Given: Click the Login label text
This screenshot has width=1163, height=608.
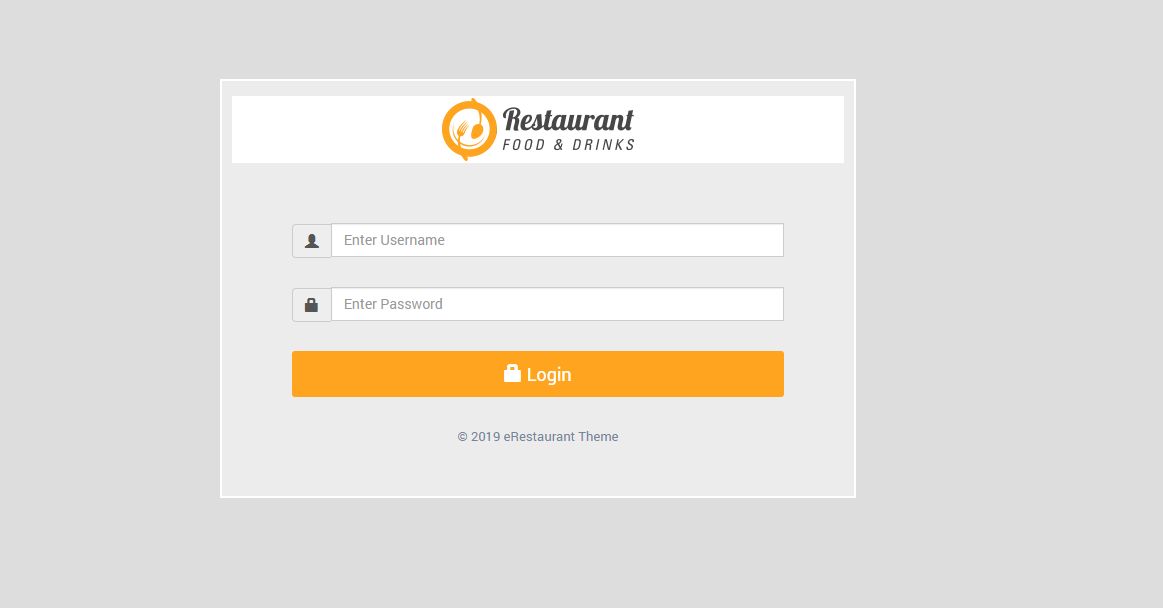Looking at the screenshot, I should tap(549, 374).
